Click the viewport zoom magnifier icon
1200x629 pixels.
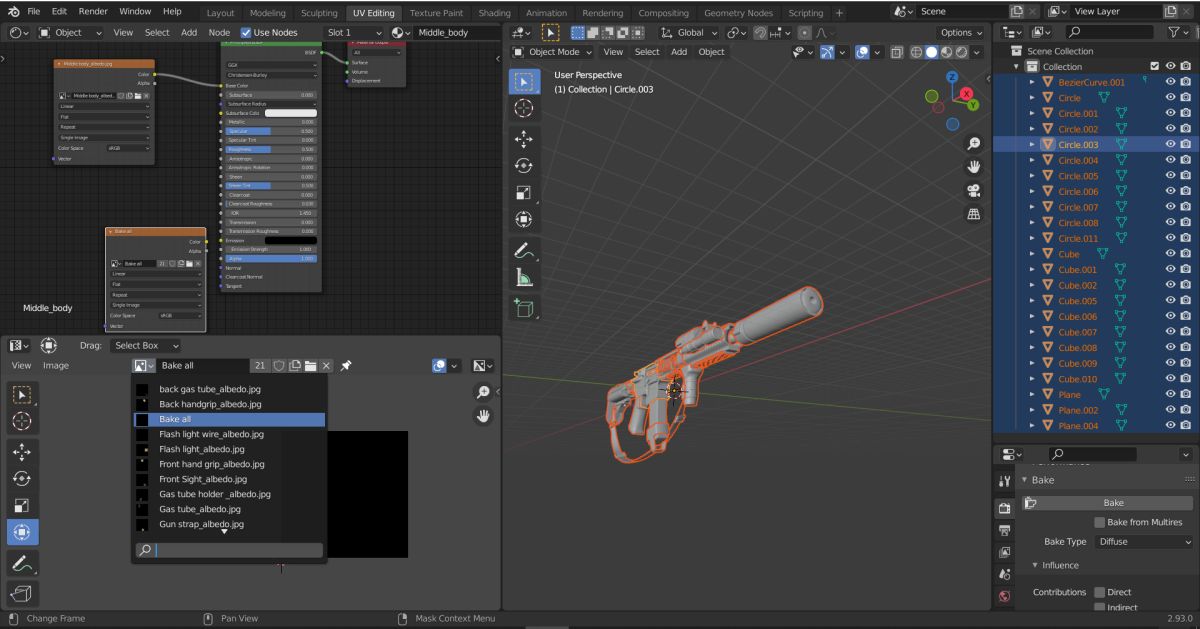(973, 144)
